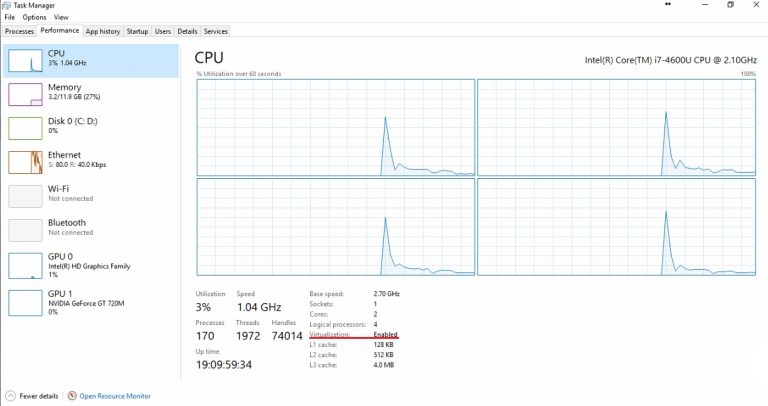Open the Options menu
This screenshot has height=406, width=768.
[x=34, y=17]
